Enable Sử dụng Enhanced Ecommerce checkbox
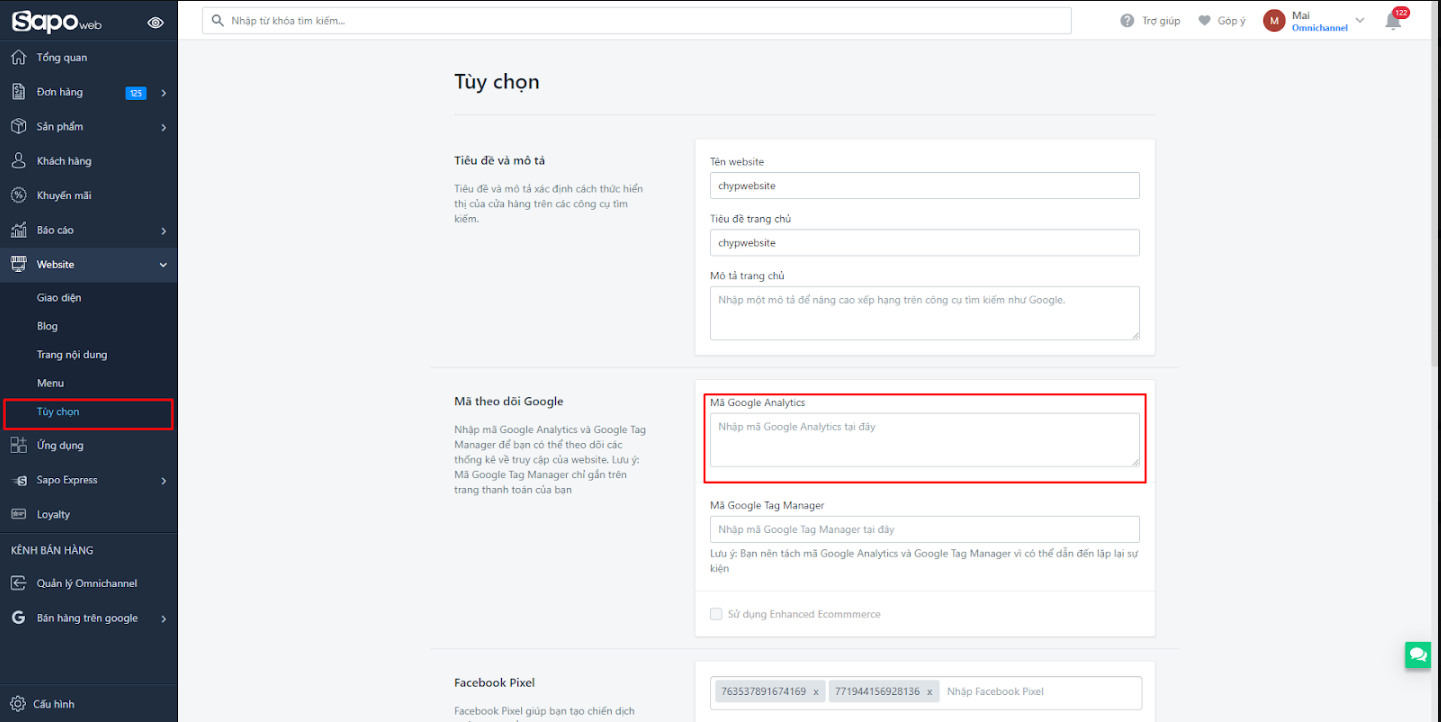 [716, 614]
